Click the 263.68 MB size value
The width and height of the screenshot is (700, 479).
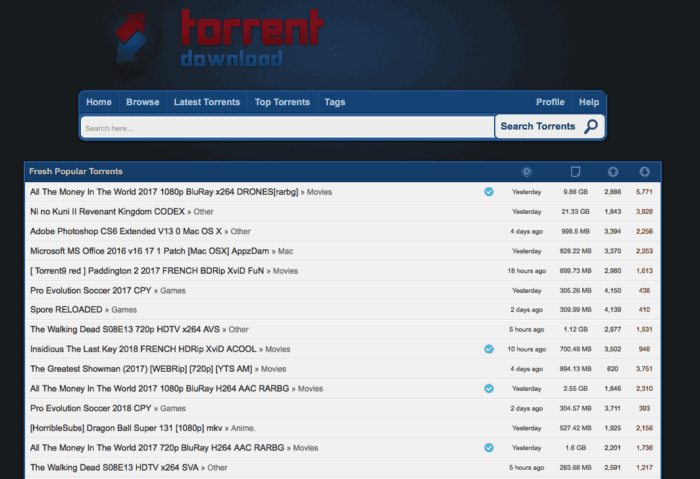(x=575, y=467)
